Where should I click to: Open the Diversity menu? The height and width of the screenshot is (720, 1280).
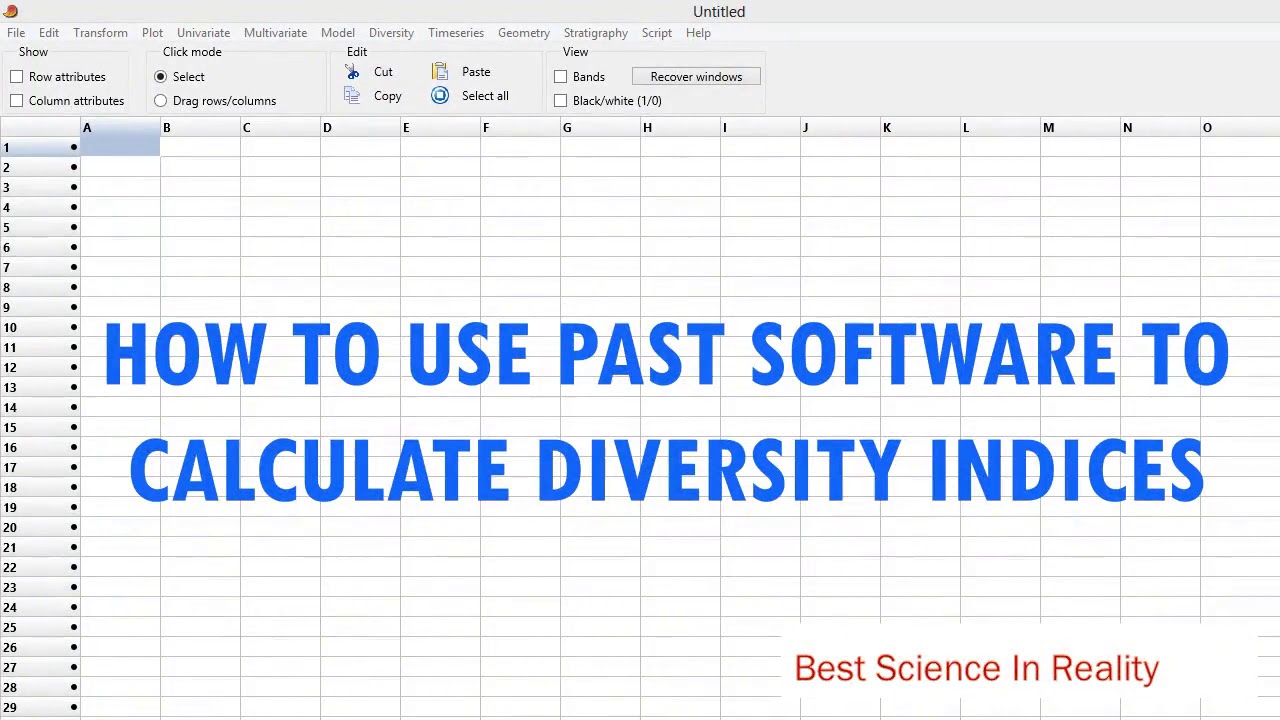[391, 33]
